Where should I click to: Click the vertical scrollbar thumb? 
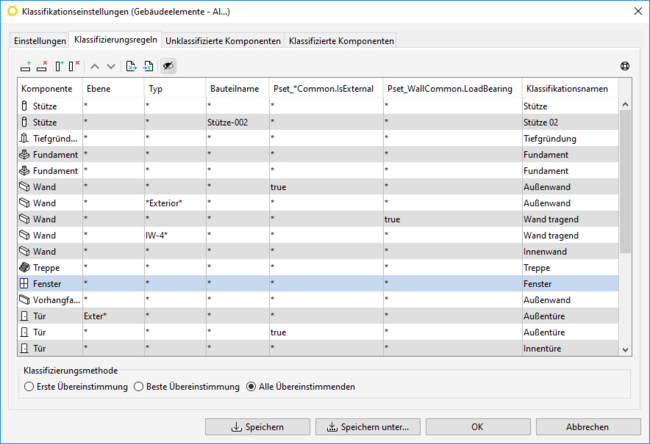click(x=625, y=182)
